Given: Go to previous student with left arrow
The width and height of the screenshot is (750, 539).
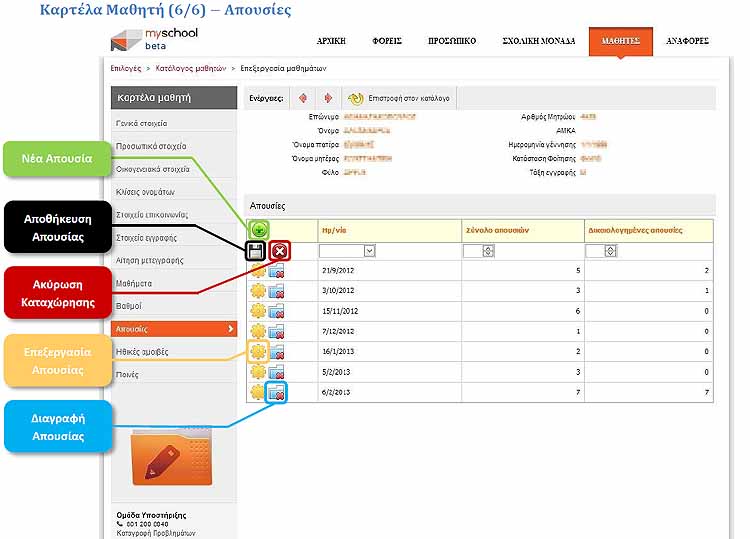Looking at the screenshot, I should [302, 98].
